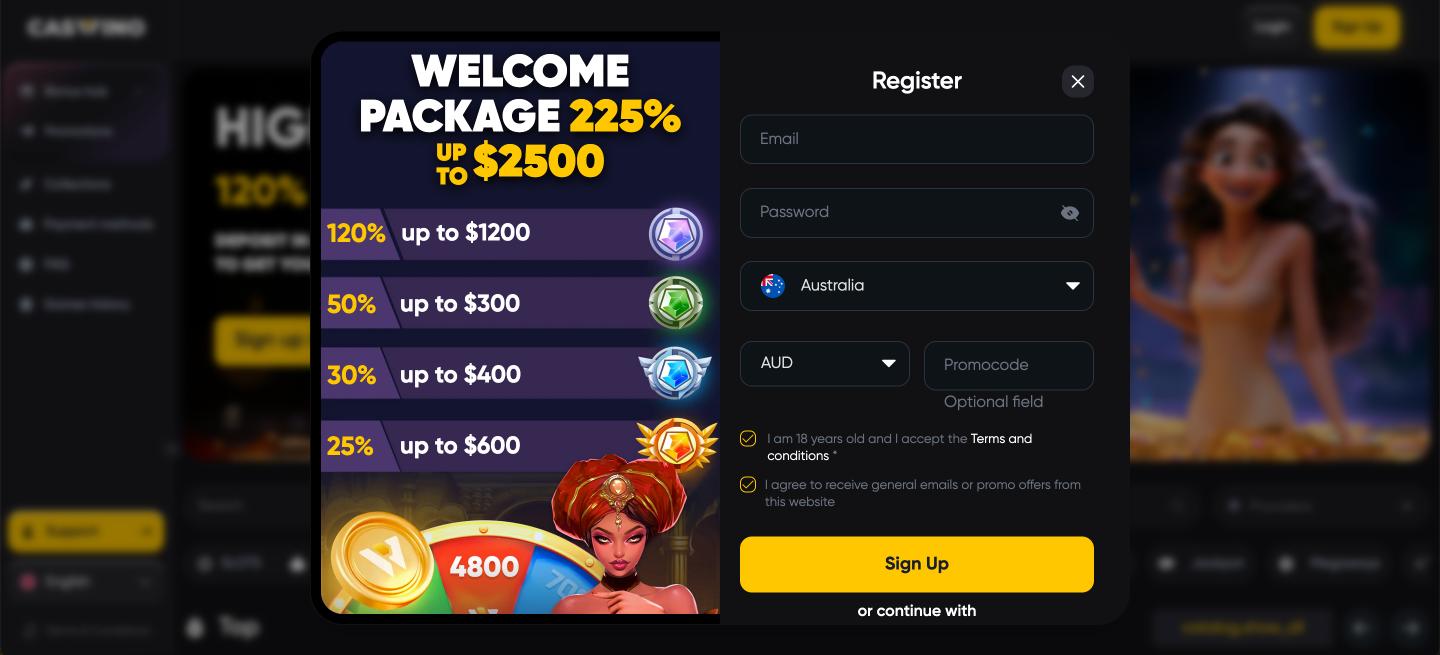Close the Register dialog
Screen dimensions: 1440x655
pos(1077,82)
